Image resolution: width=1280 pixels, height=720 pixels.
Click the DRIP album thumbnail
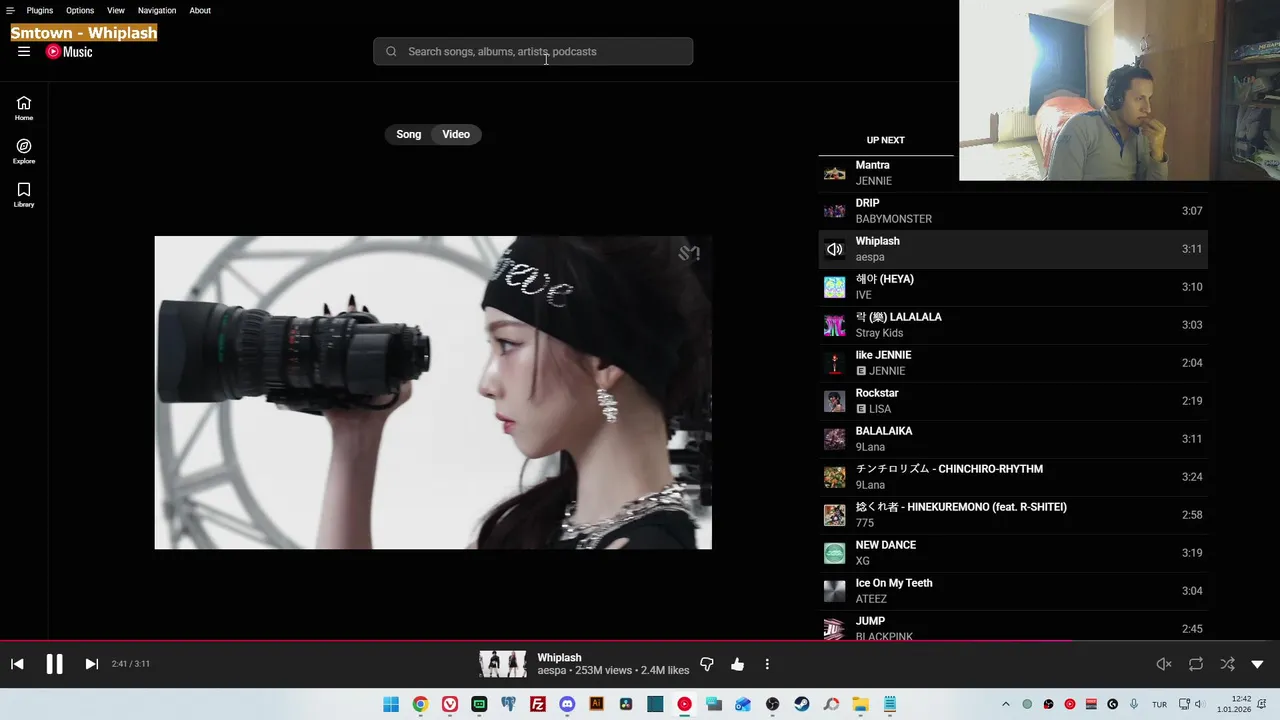click(x=834, y=211)
